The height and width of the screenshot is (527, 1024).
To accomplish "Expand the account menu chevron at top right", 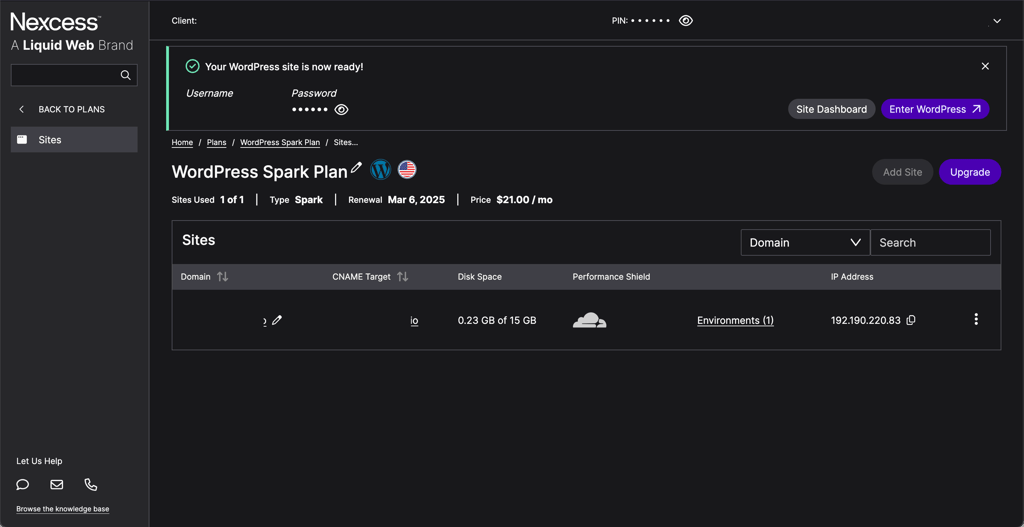I will [997, 21].
